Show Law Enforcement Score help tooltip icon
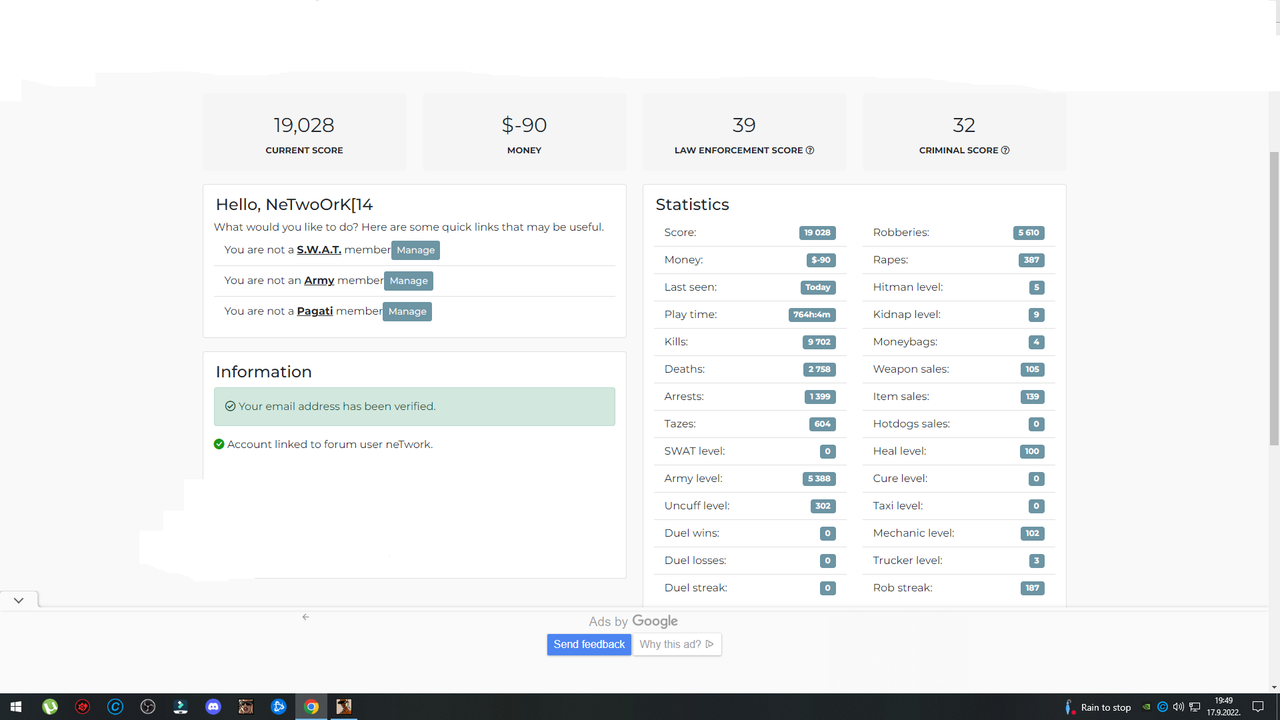Viewport: 1280px width, 720px height. coord(810,150)
